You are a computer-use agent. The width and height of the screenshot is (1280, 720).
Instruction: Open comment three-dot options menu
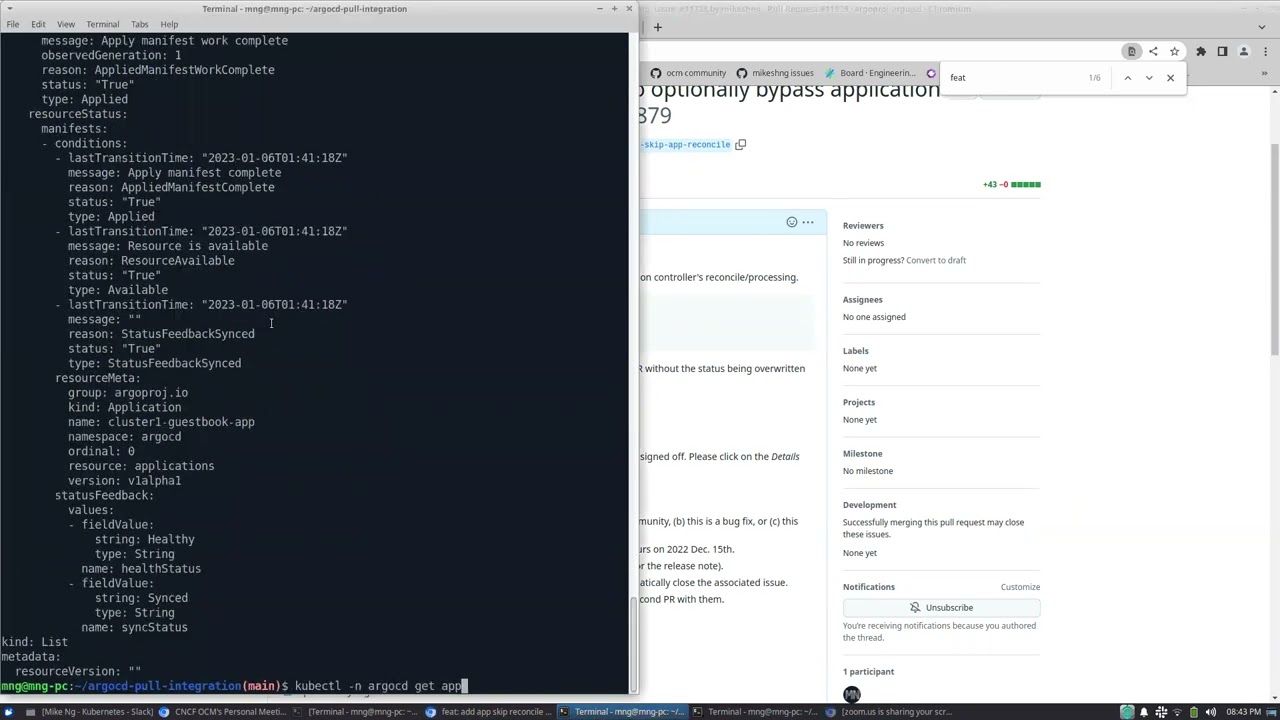(x=808, y=222)
